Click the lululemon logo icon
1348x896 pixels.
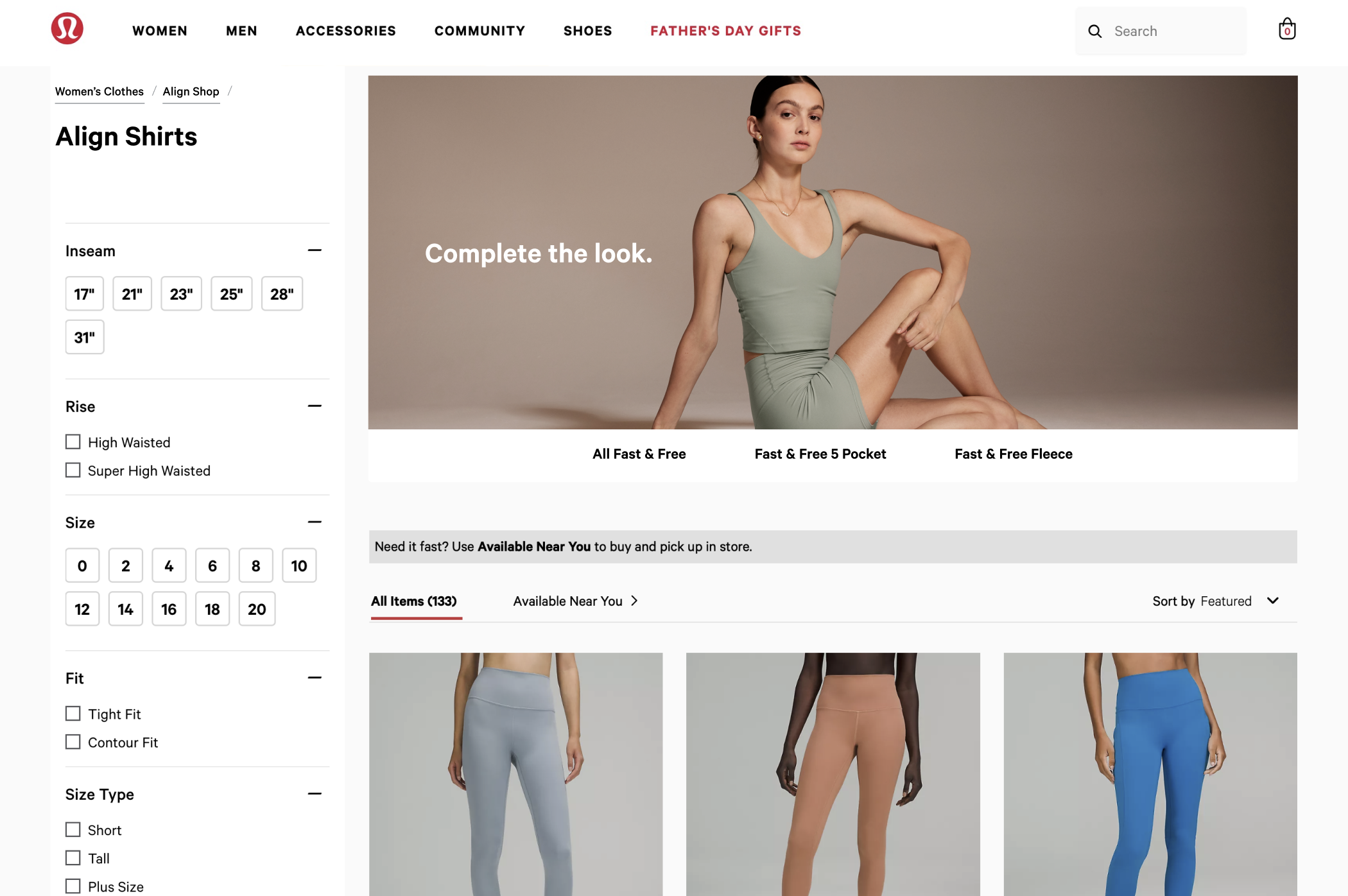67,29
